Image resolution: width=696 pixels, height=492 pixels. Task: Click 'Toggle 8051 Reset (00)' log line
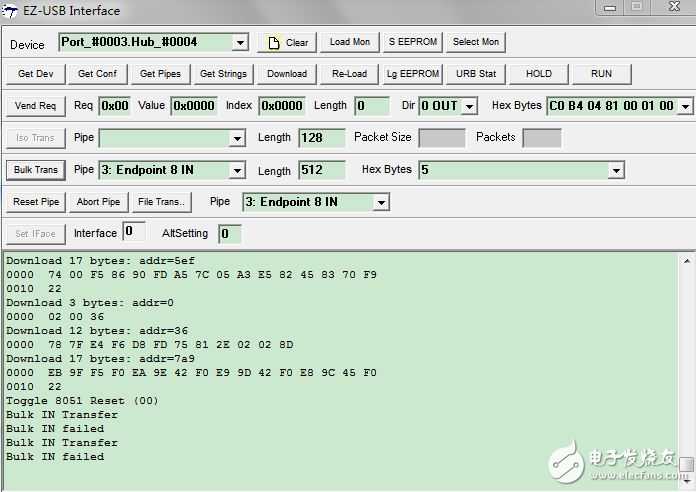tap(82, 401)
